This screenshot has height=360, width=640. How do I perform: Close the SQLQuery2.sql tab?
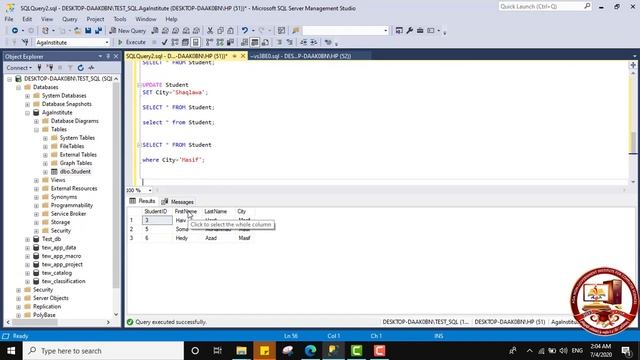(243, 56)
